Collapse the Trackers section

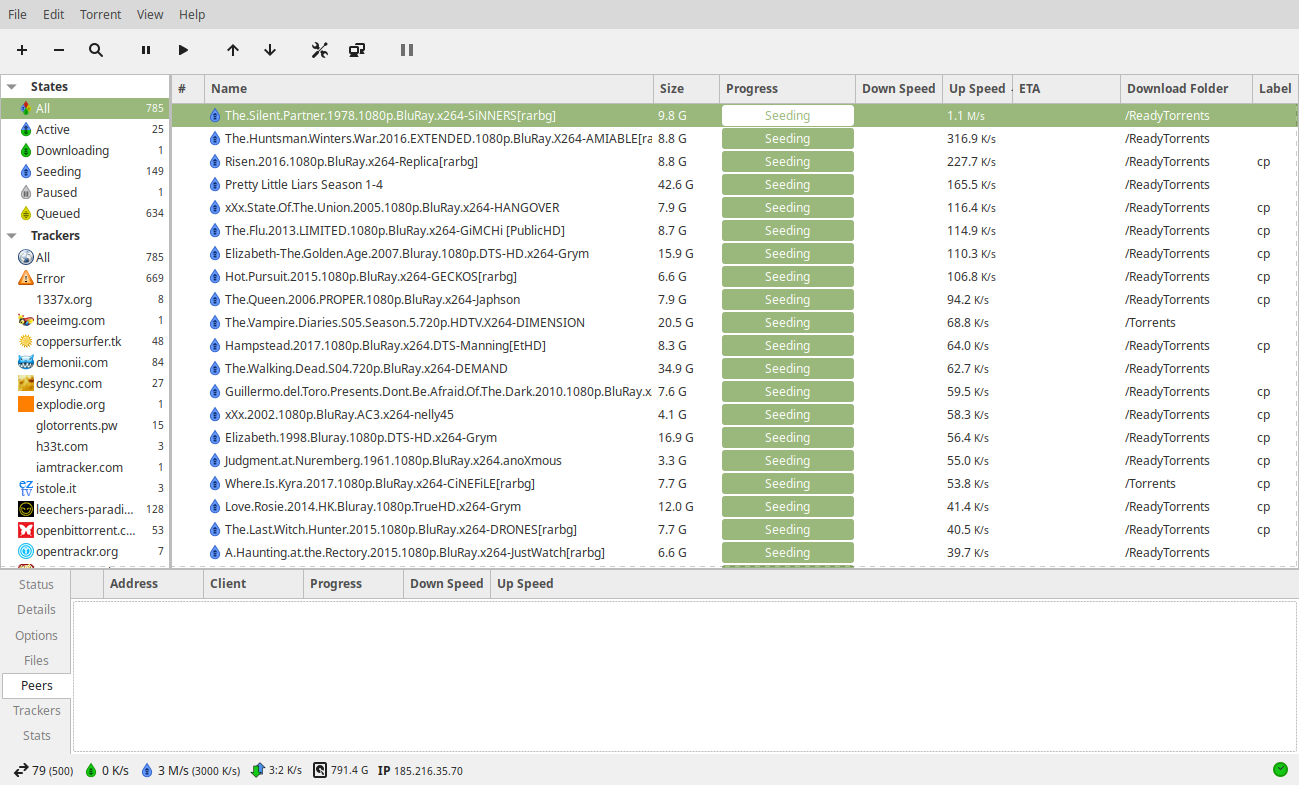(12, 236)
